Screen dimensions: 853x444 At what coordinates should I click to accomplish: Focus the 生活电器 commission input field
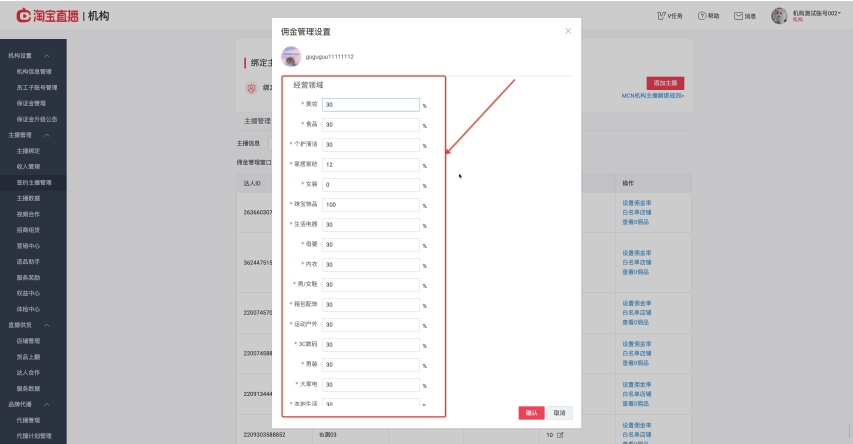coord(370,225)
